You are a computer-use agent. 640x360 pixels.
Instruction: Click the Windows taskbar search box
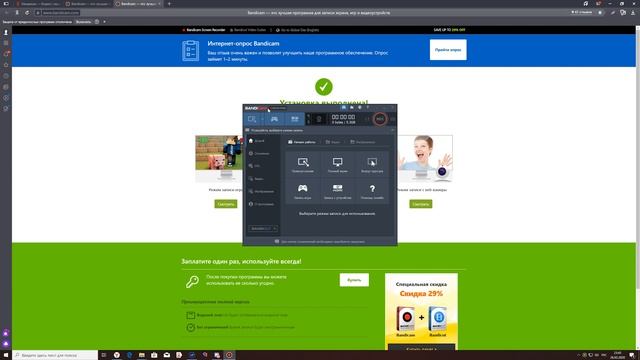[x=55, y=355]
